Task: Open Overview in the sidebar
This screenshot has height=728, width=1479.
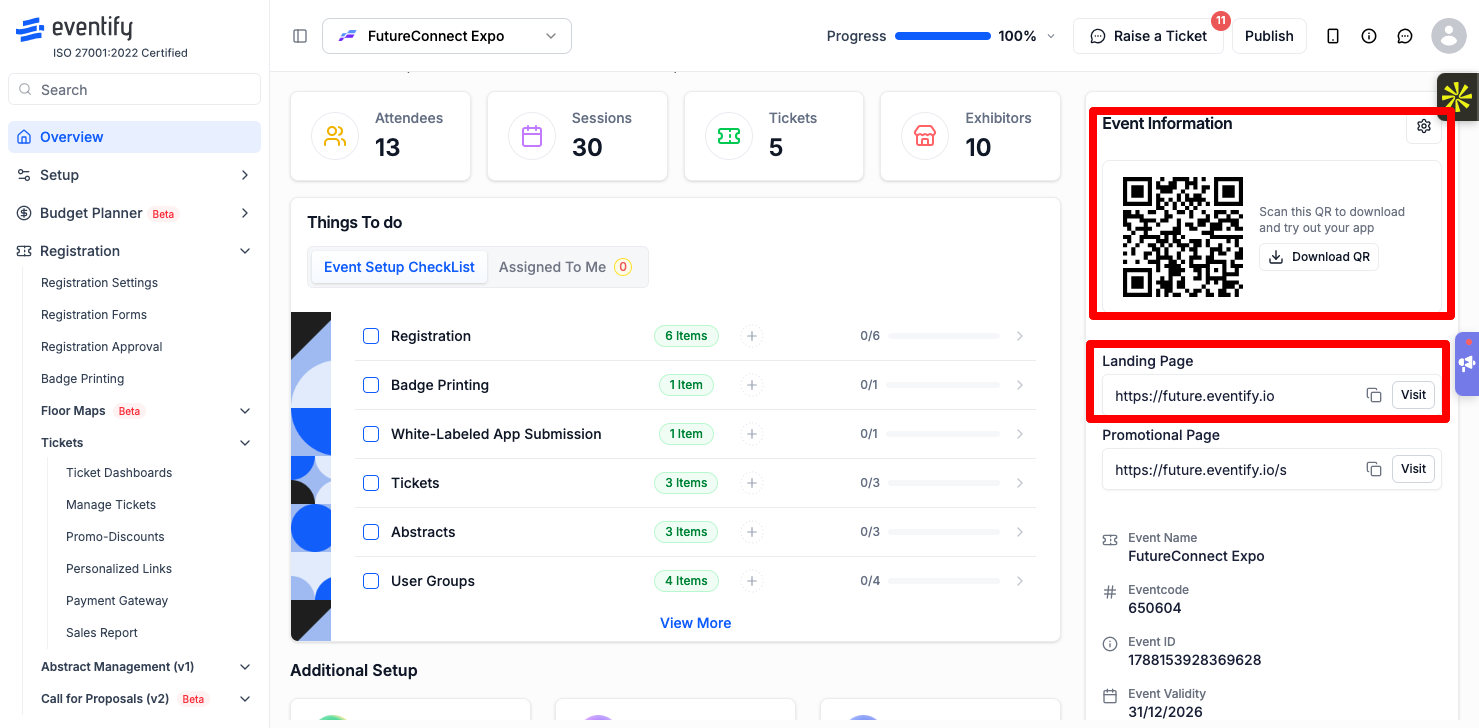Action: 134,137
